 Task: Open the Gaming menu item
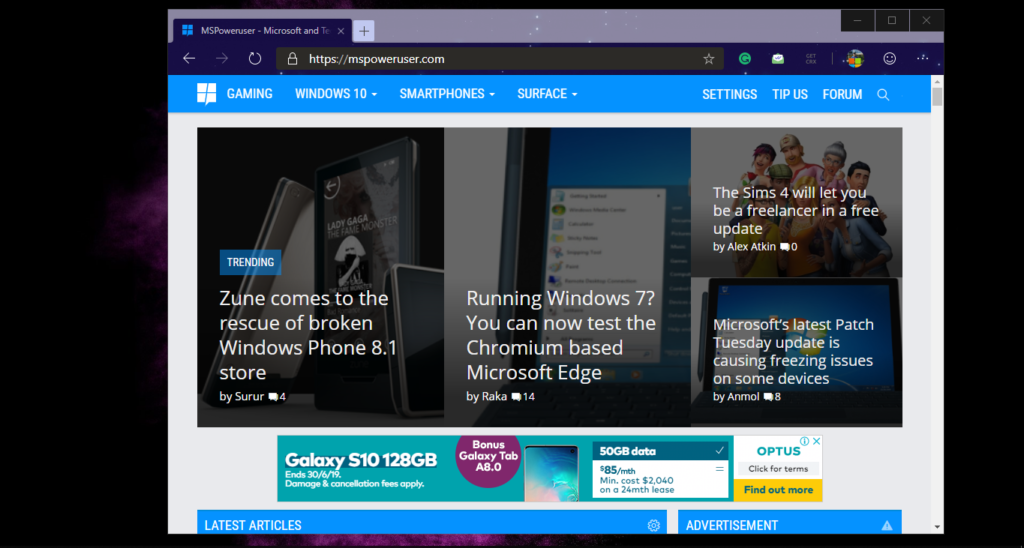point(249,94)
